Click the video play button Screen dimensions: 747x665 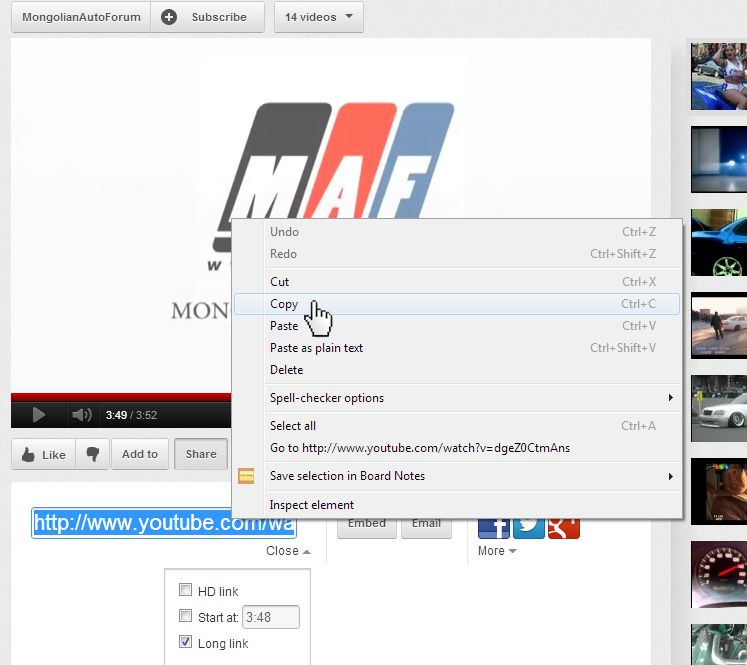point(38,415)
